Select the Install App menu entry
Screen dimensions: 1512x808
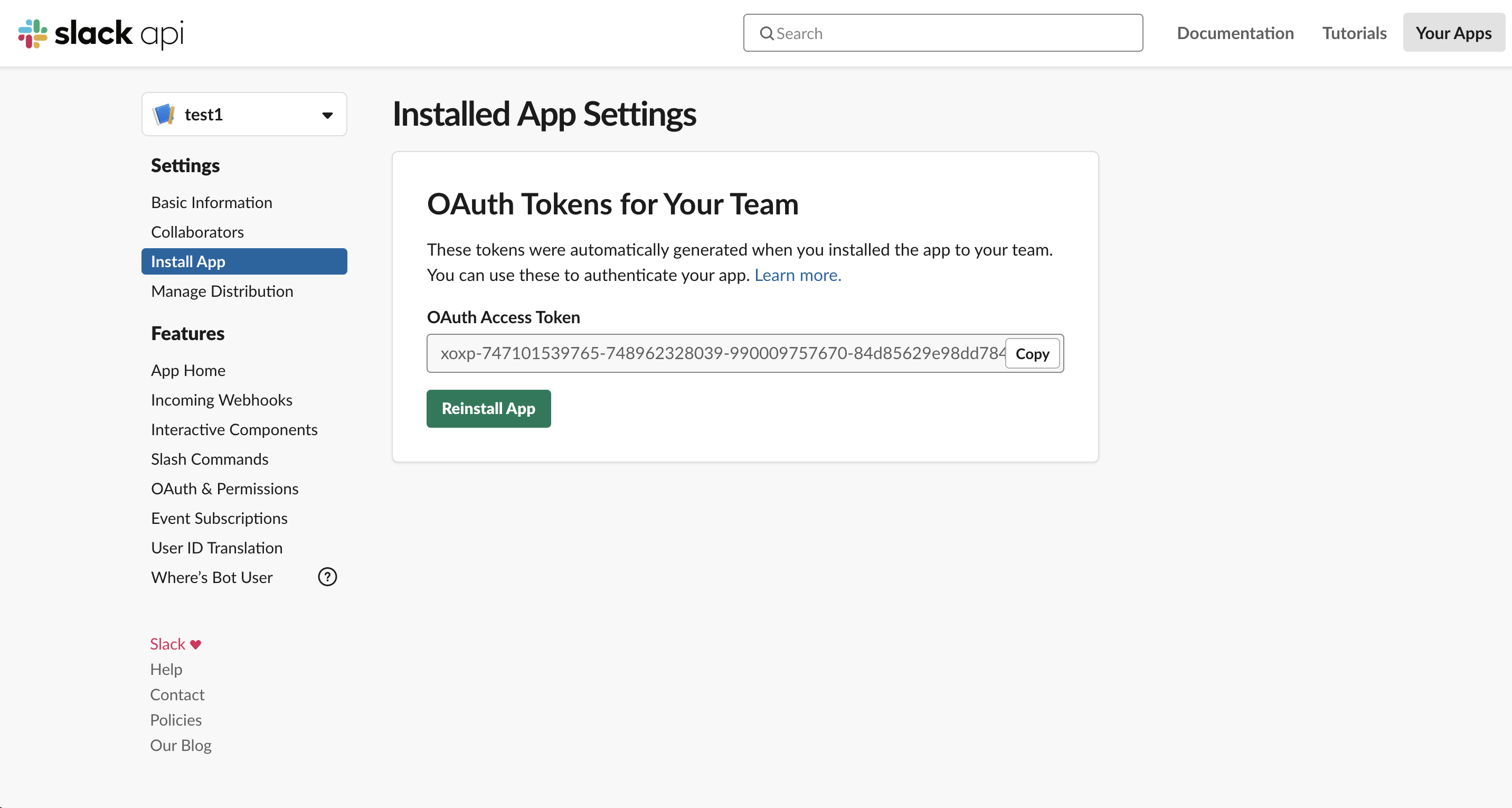[187, 261]
